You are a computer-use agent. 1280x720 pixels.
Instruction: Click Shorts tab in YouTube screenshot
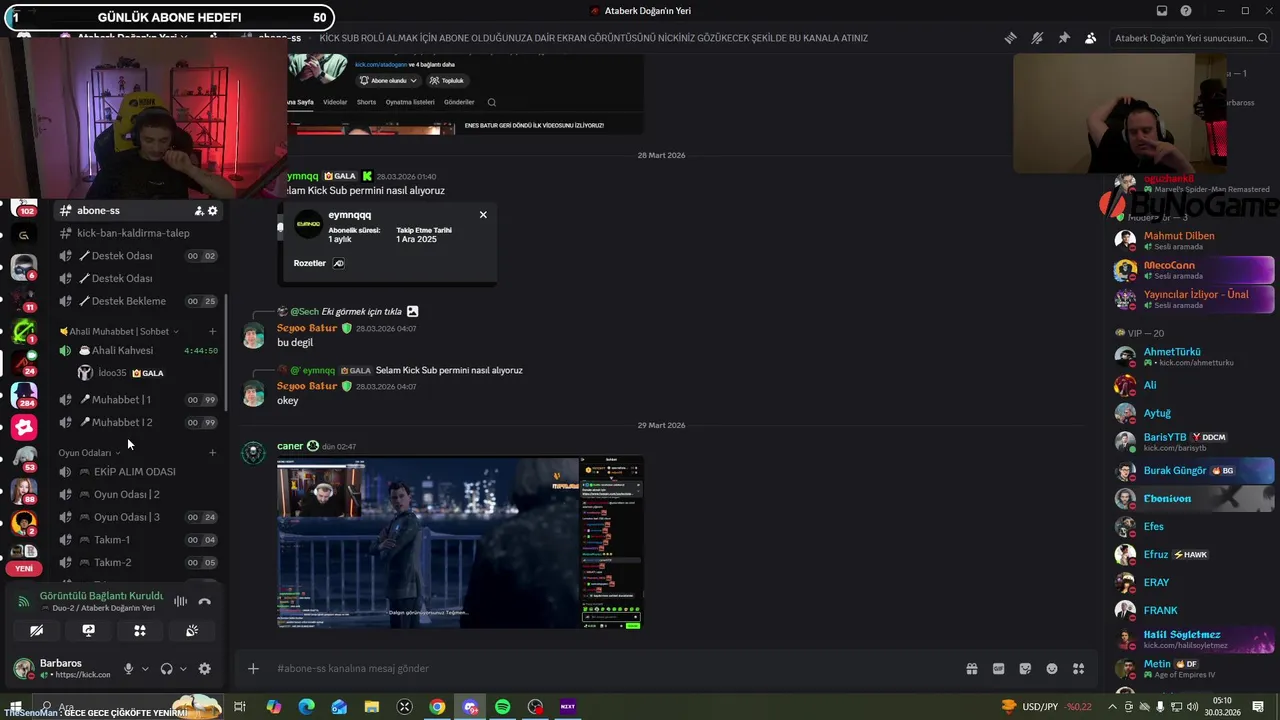366,102
